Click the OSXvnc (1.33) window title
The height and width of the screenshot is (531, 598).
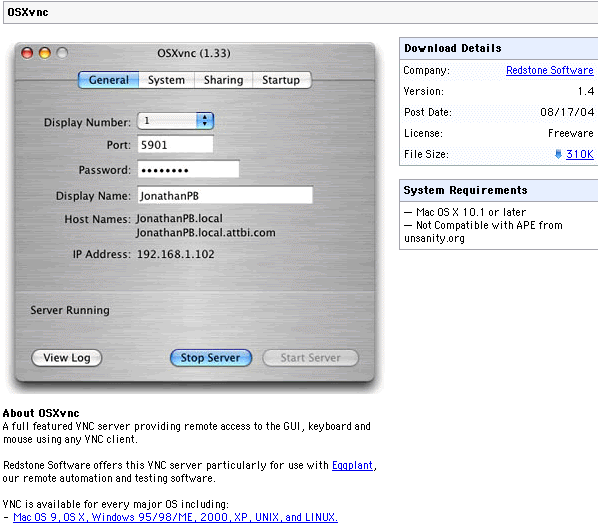194,53
